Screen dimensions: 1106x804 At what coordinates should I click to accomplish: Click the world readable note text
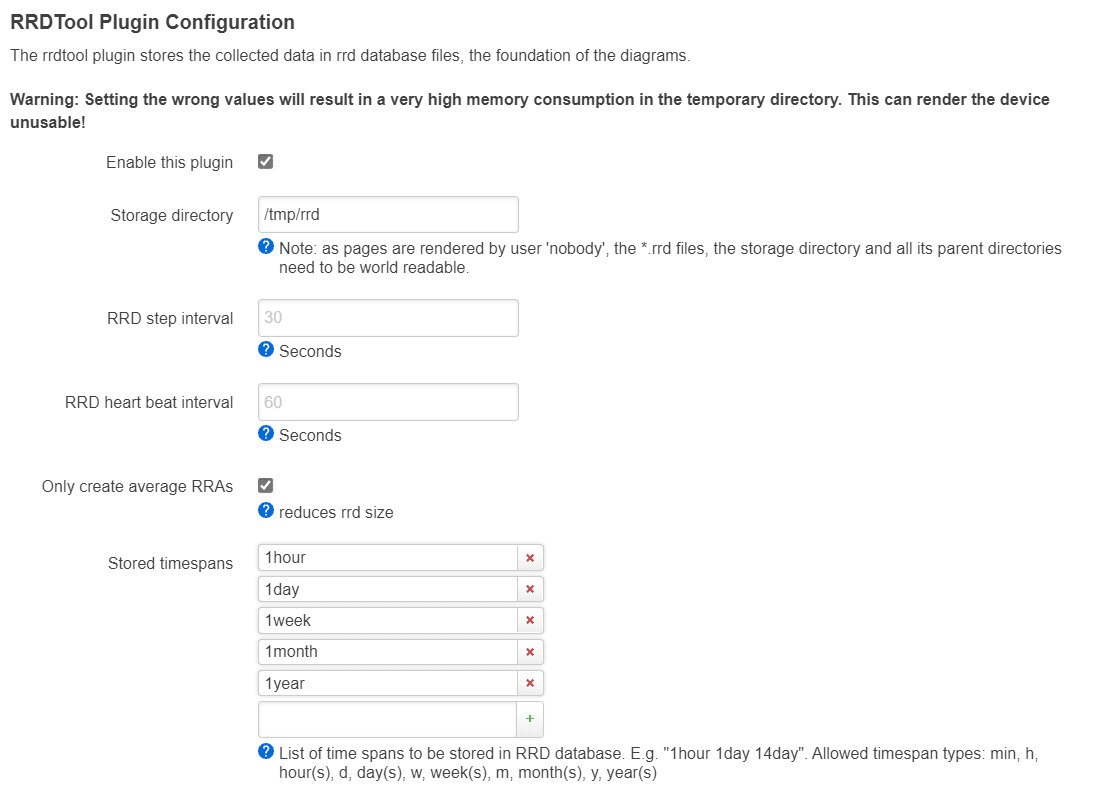click(670, 258)
